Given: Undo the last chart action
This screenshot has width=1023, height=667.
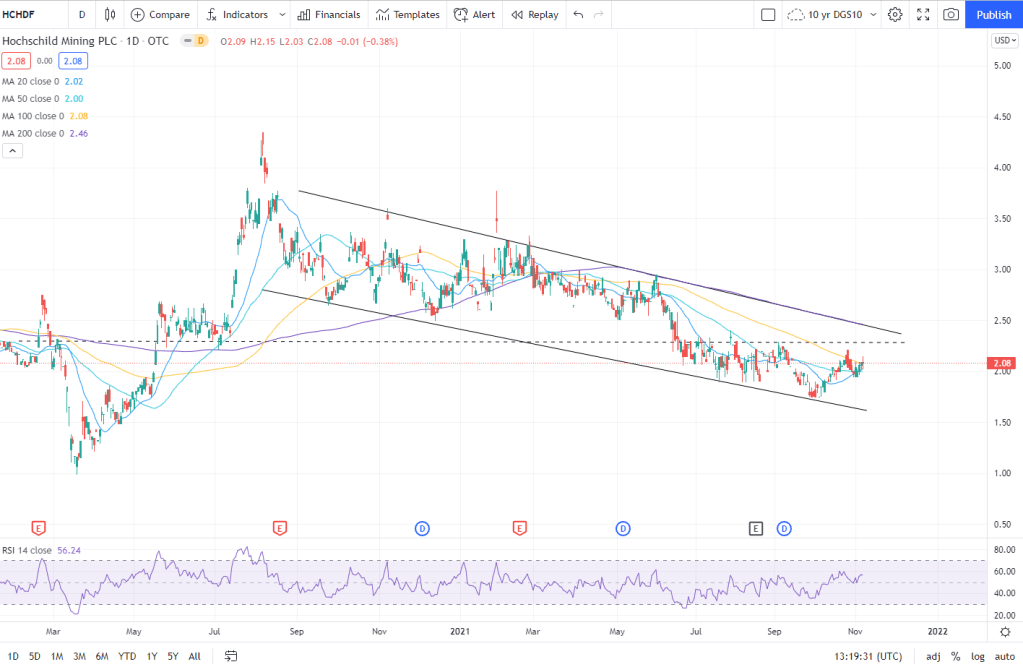Looking at the screenshot, I should pyautogui.click(x=579, y=15).
